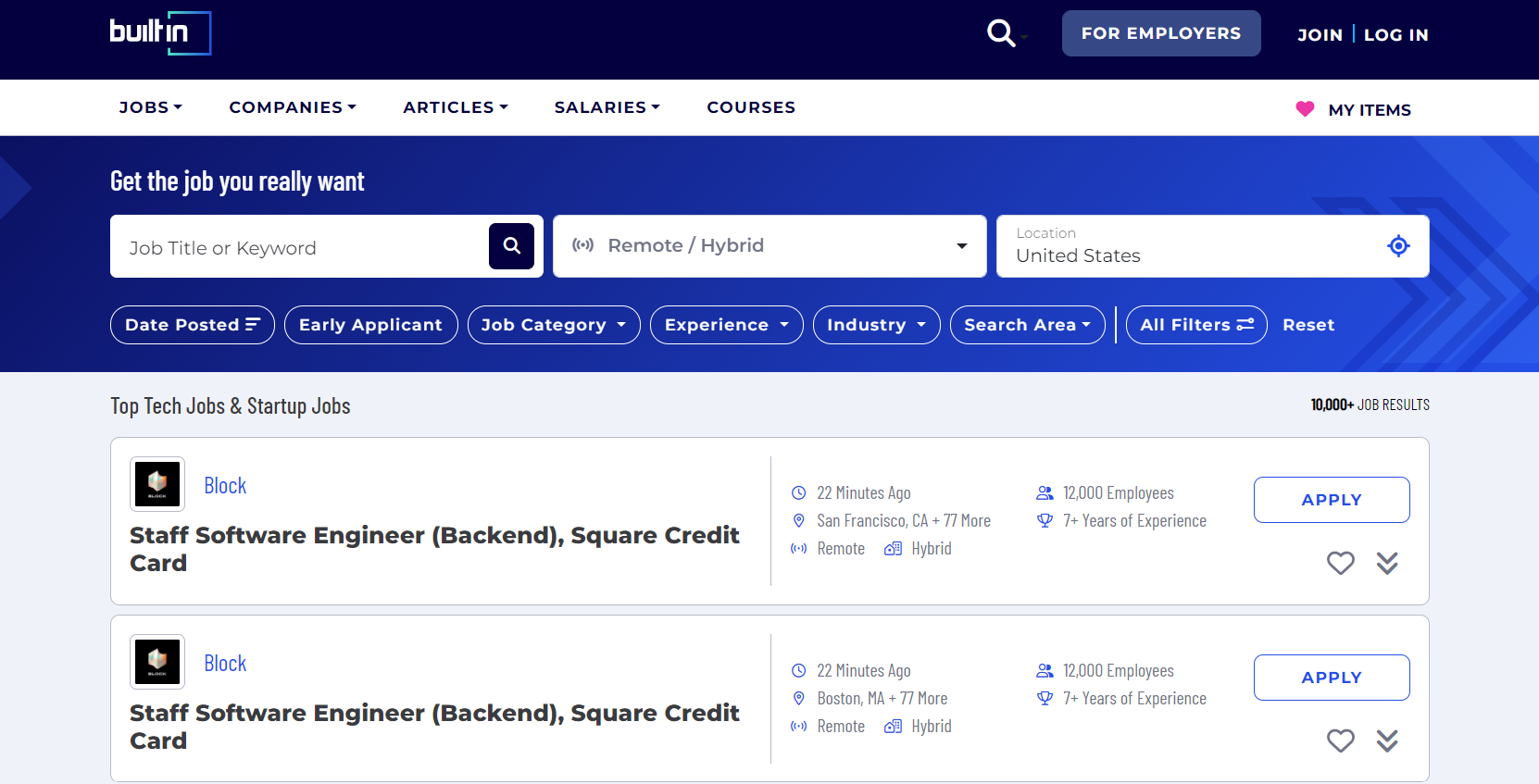Screen dimensions: 1539x784
Task: Click Log In link
Action: [x=1395, y=35]
